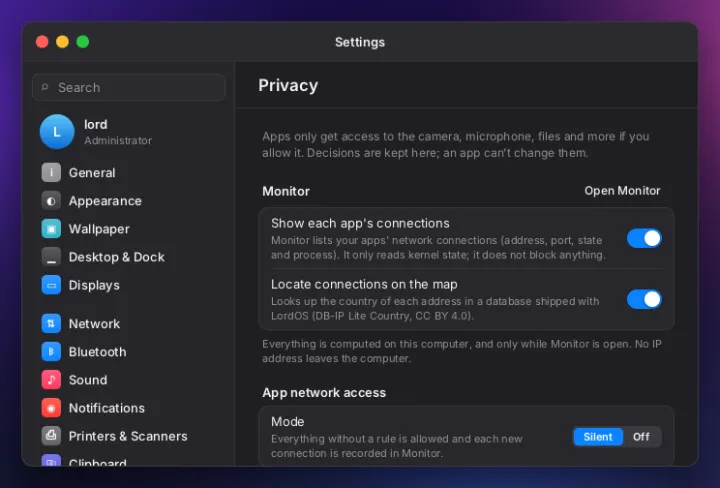Viewport: 720px width, 488px height.
Task: Click the yellow minimize button
Action: click(62, 42)
